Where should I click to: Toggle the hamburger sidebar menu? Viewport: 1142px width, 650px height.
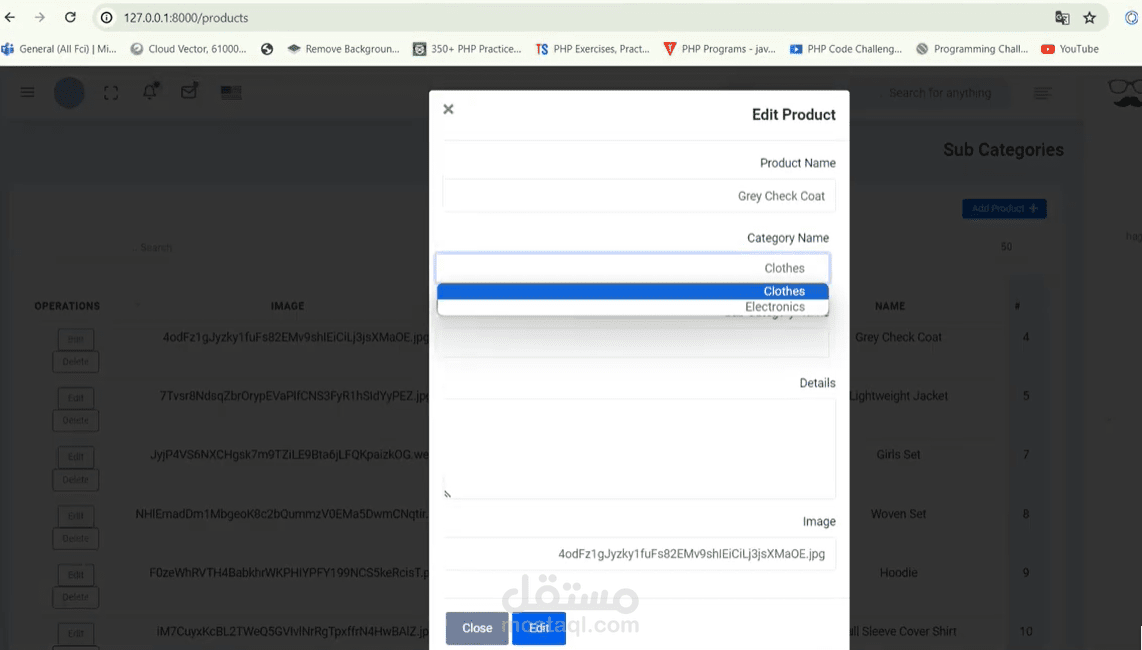click(28, 93)
